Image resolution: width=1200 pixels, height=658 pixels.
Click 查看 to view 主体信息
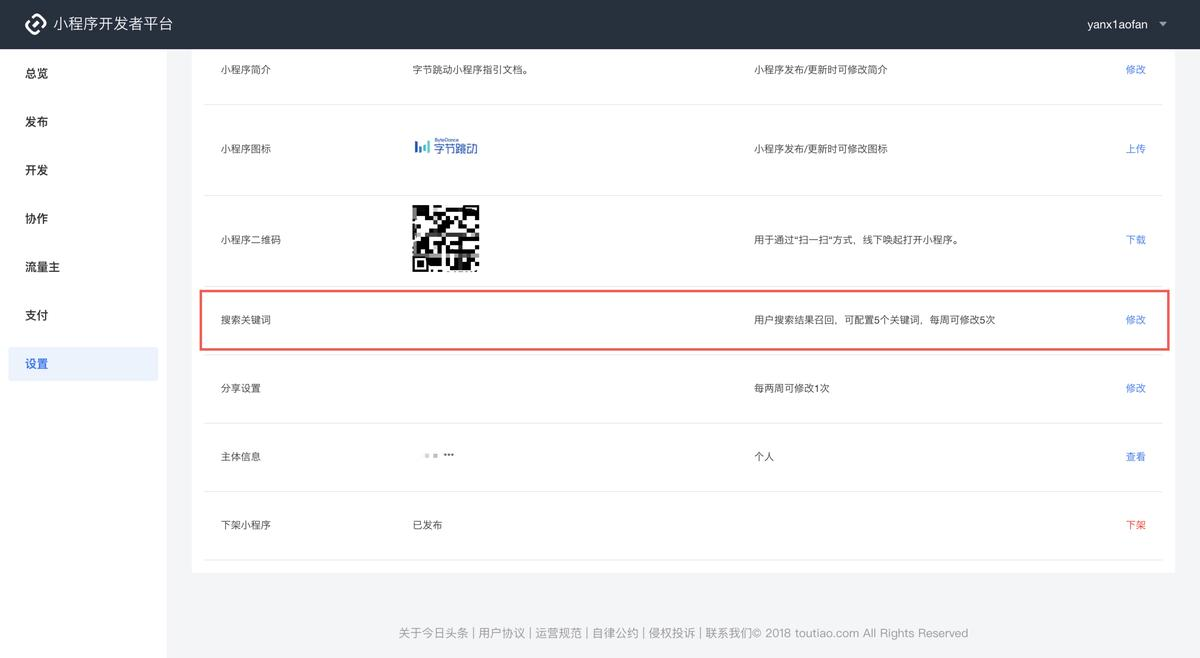1136,456
